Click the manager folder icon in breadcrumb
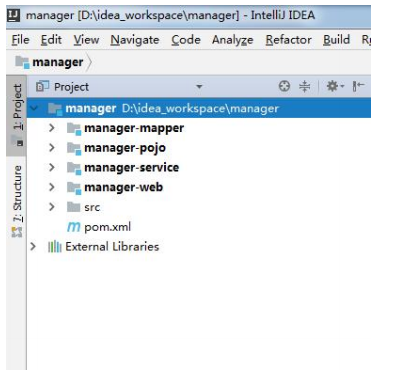398x373 pixels. point(22,62)
